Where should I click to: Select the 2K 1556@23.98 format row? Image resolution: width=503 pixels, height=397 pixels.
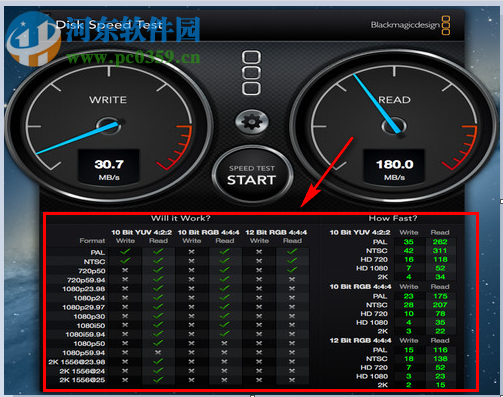[177, 362]
